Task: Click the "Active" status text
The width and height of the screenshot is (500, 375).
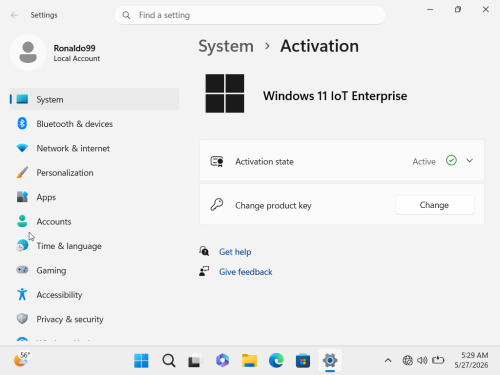Action: (424, 162)
